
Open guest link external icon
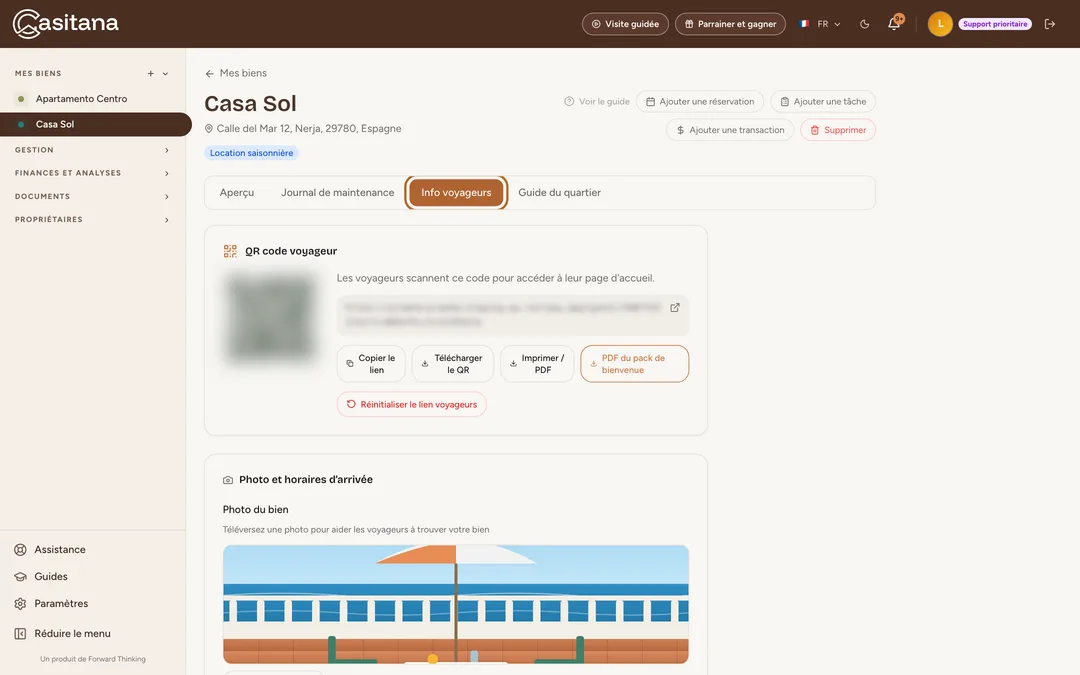pyautogui.click(x=675, y=308)
